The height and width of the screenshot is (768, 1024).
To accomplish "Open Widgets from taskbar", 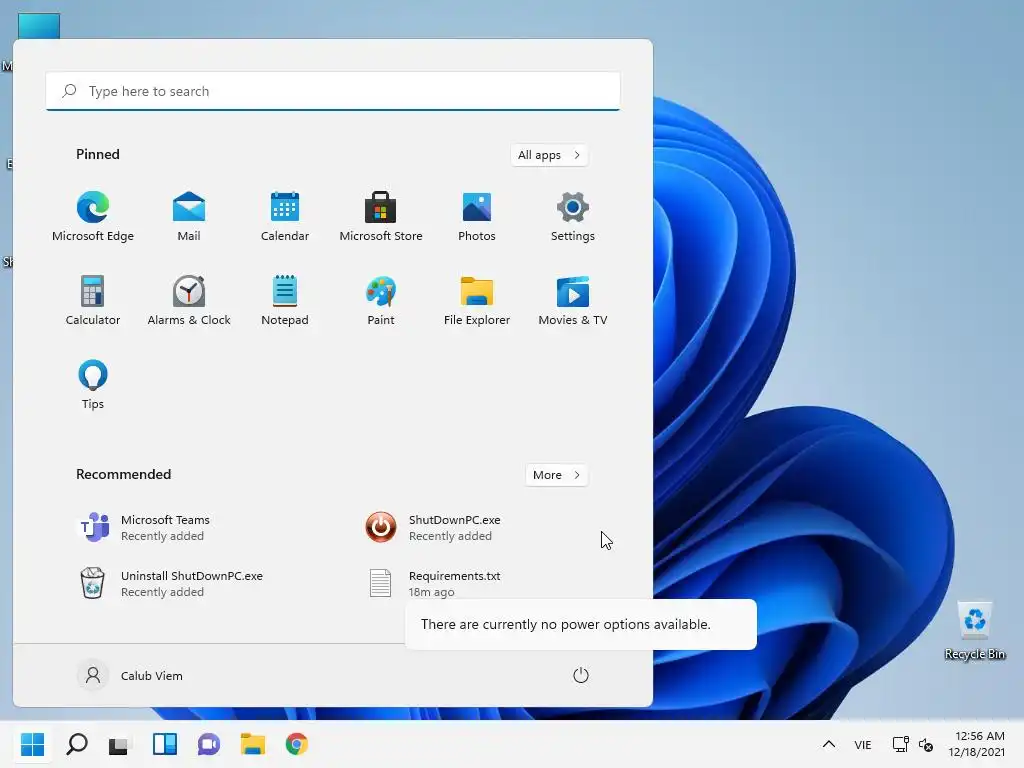I will (165, 744).
